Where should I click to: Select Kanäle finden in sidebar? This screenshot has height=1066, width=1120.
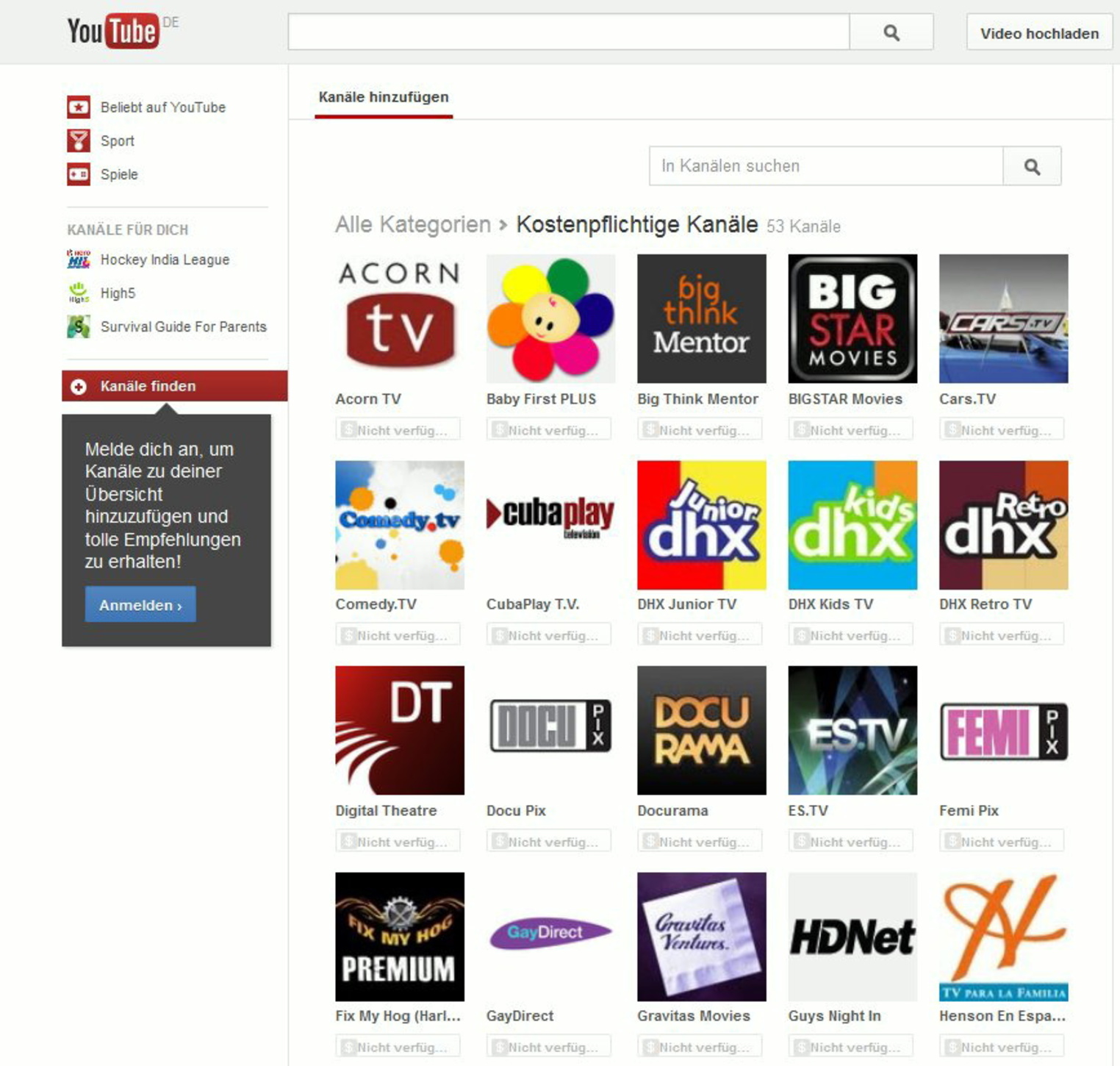click(x=175, y=386)
